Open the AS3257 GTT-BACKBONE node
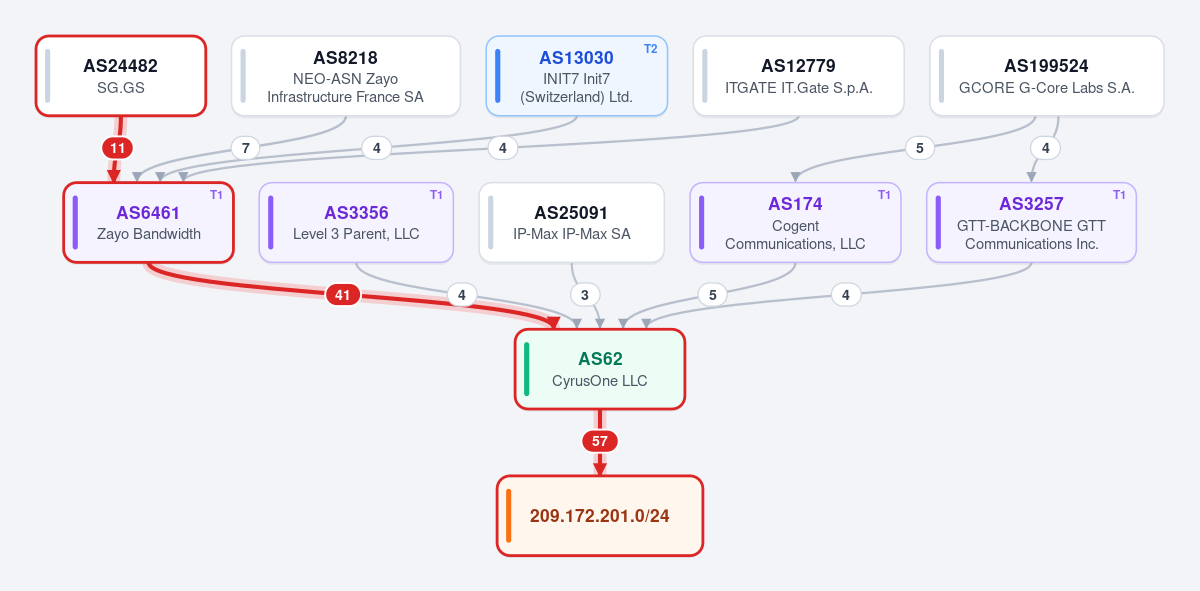Viewport: 1200px width, 591px height. click(x=1032, y=222)
